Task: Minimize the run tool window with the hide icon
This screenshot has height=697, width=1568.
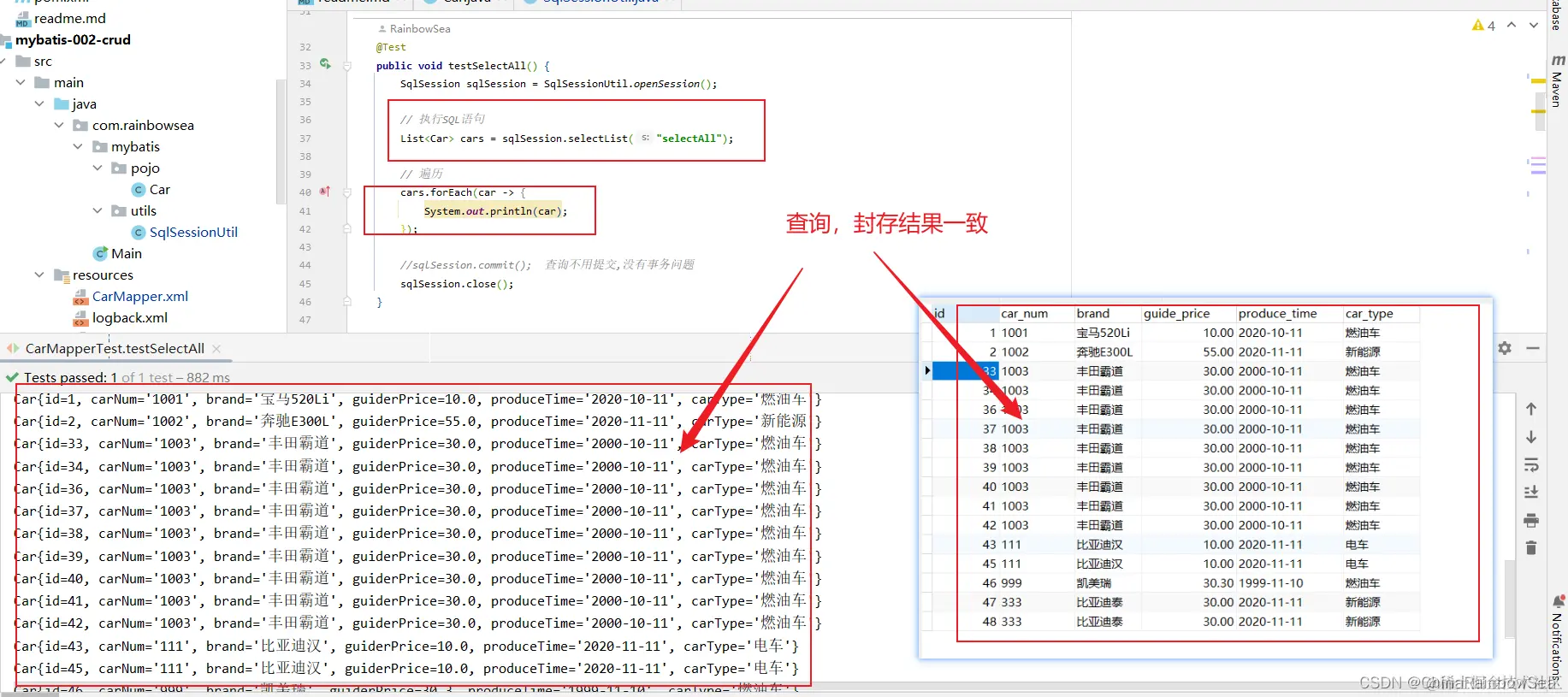Action: click(1533, 348)
